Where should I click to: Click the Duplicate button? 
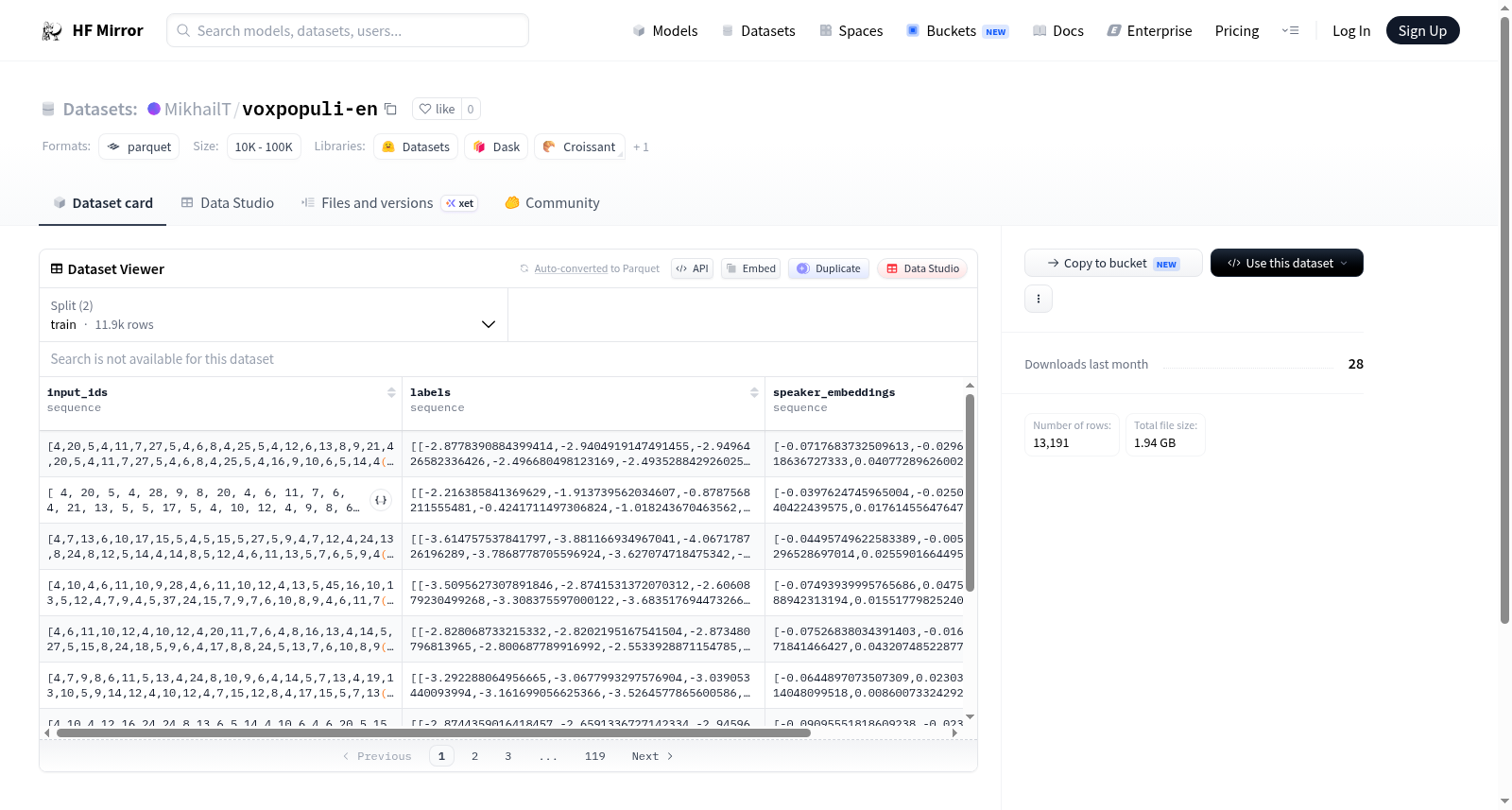(829, 268)
